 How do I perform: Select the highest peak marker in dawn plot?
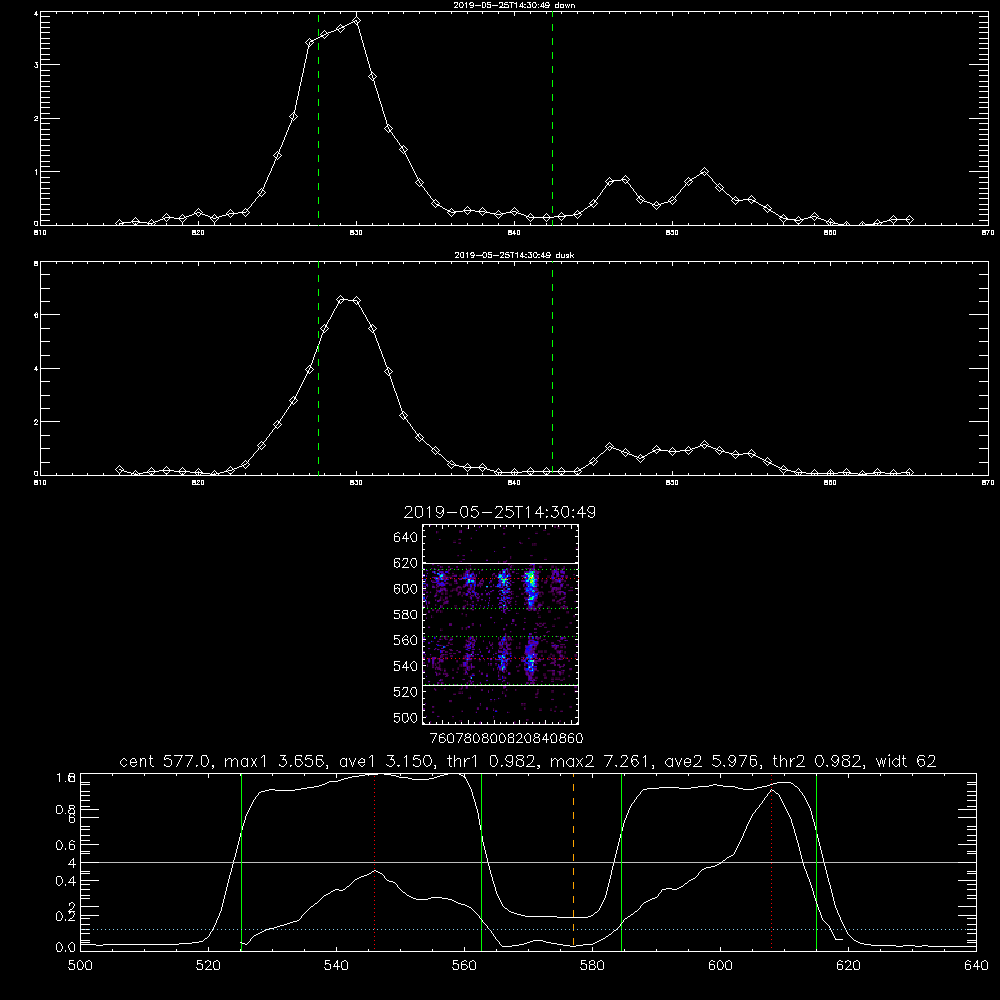357,20
